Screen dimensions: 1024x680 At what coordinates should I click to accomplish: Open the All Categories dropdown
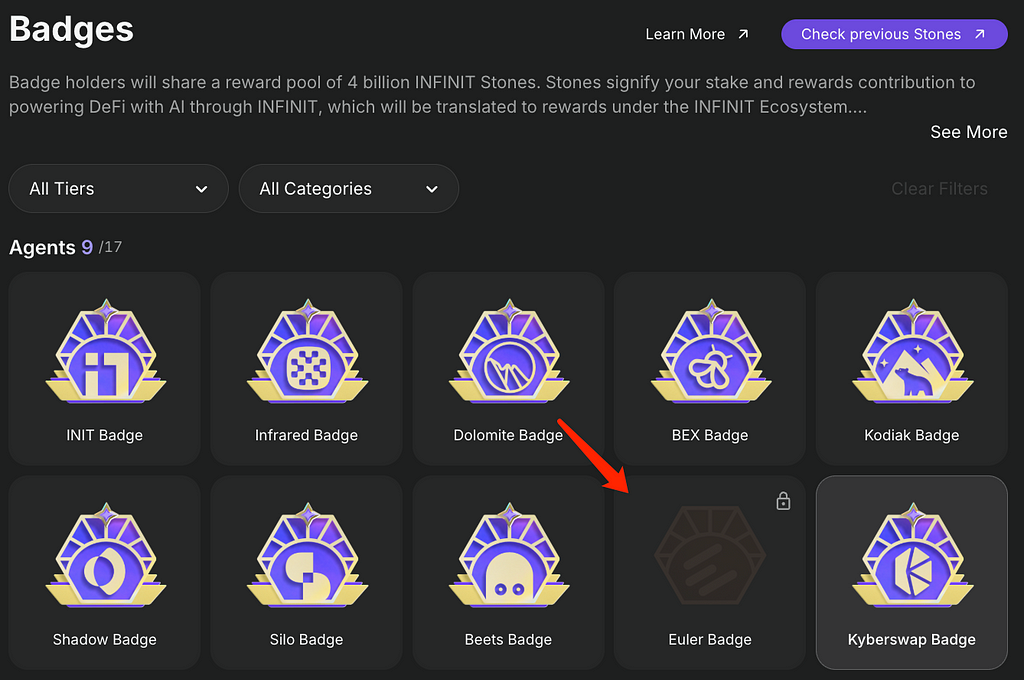tap(349, 189)
